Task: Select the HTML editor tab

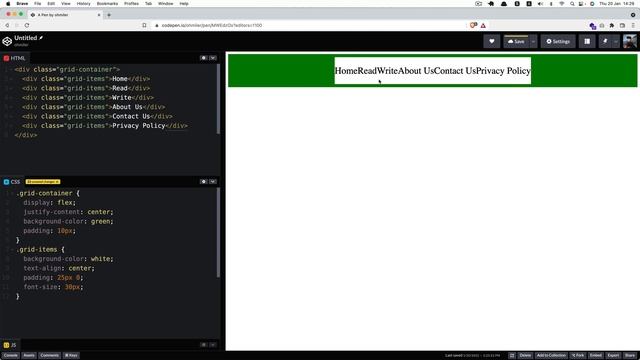Action: (14, 58)
